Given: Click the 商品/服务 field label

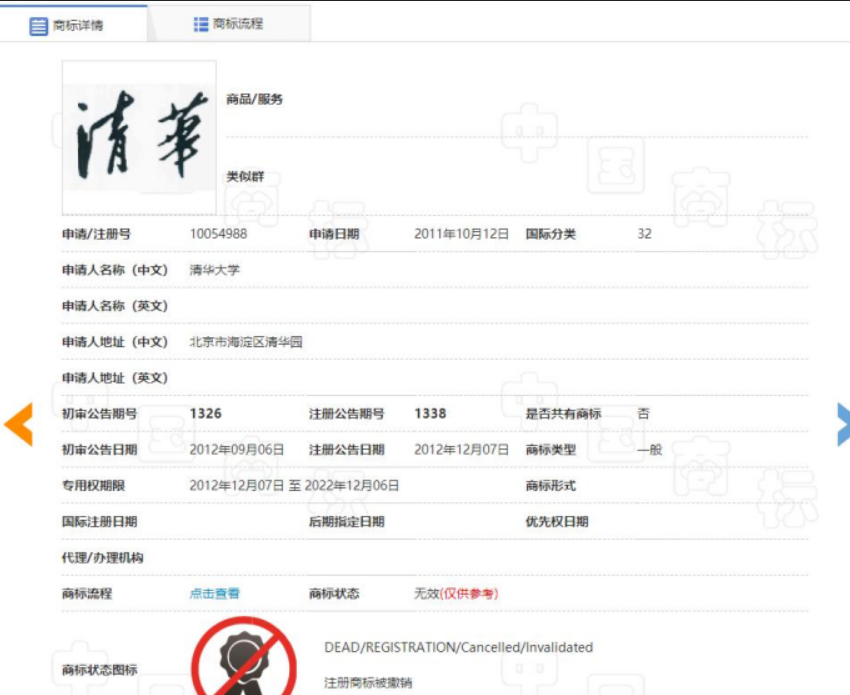Looking at the screenshot, I should click(254, 99).
